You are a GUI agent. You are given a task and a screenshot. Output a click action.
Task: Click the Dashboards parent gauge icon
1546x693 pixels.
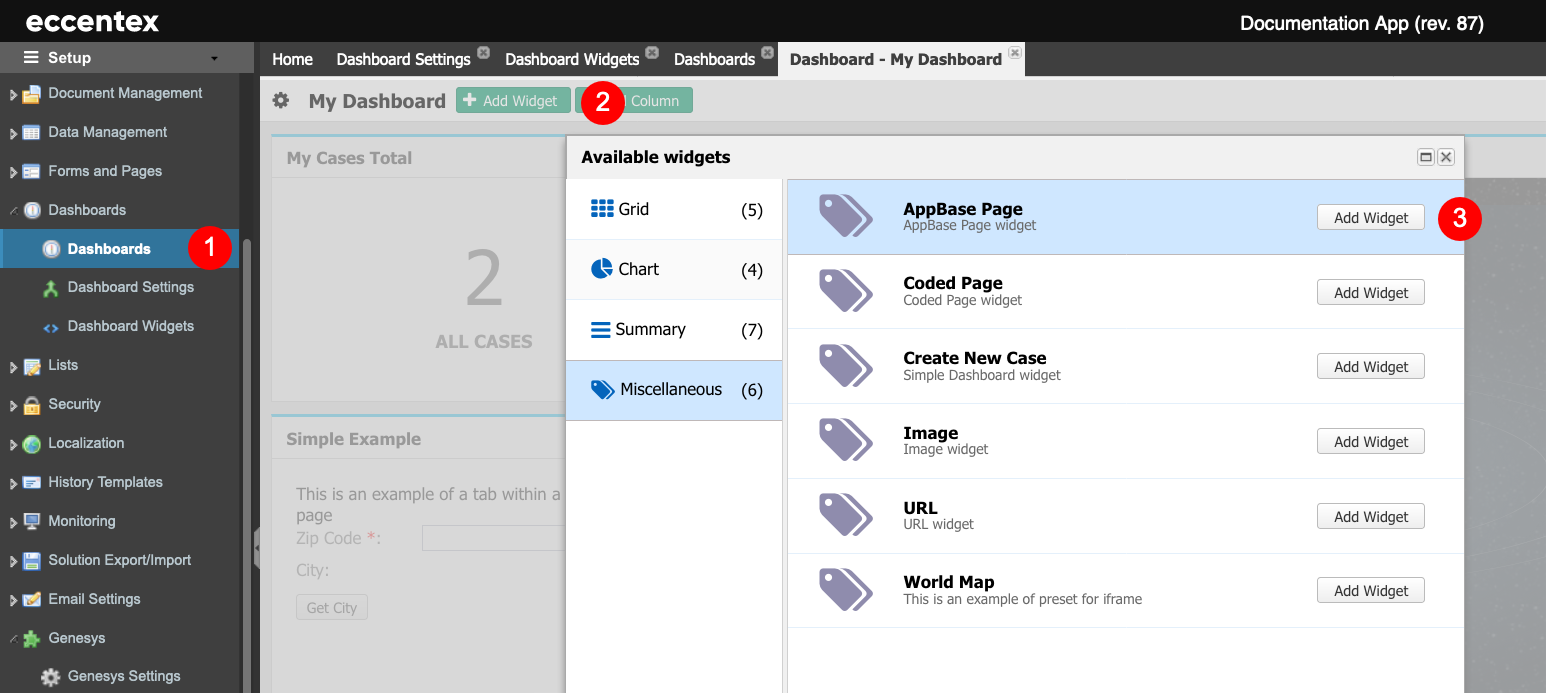tap(32, 211)
